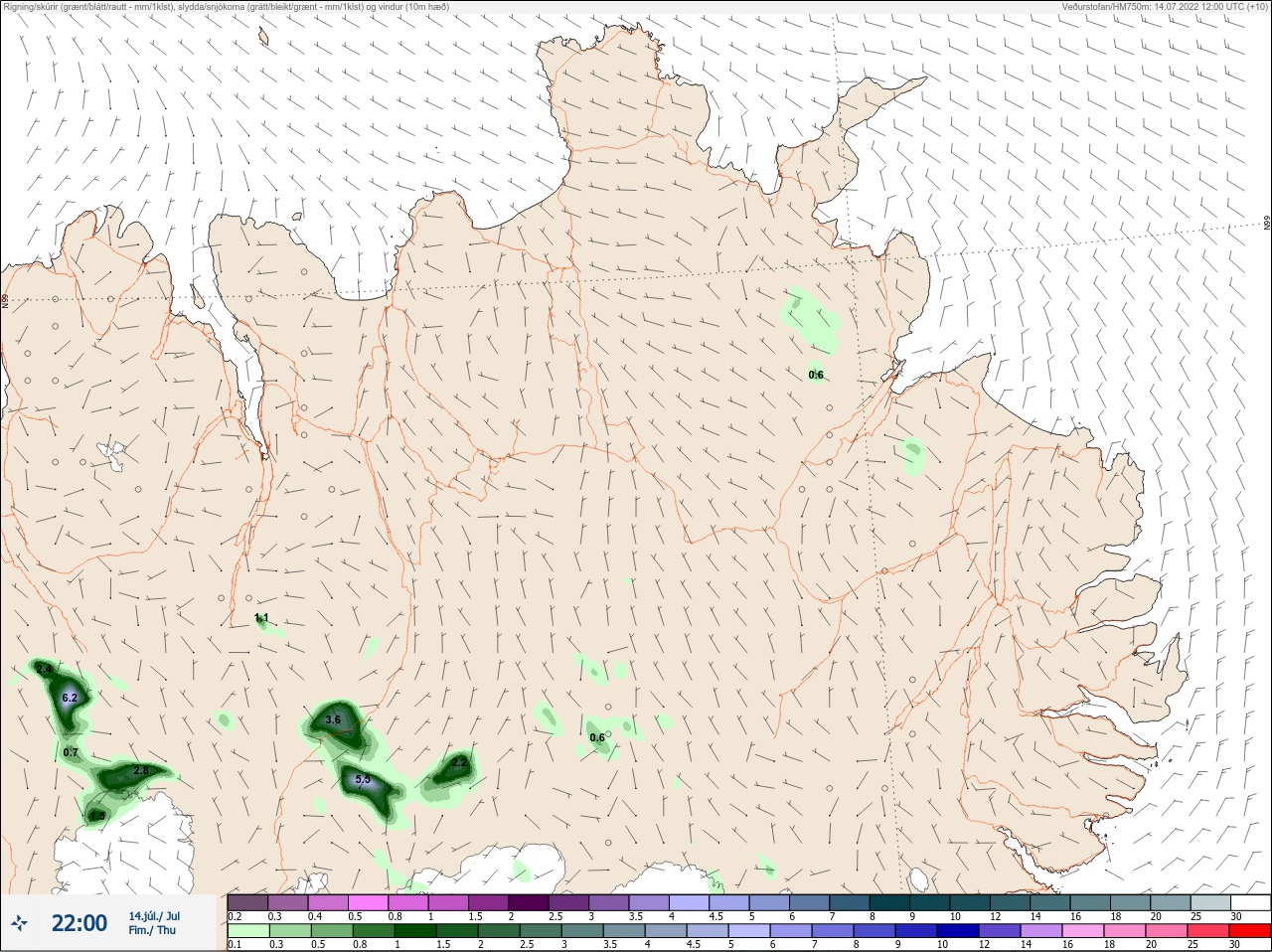Pick the darkest purple swatch in the upper legend
The height and width of the screenshot is (952, 1272).
click(x=529, y=903)
